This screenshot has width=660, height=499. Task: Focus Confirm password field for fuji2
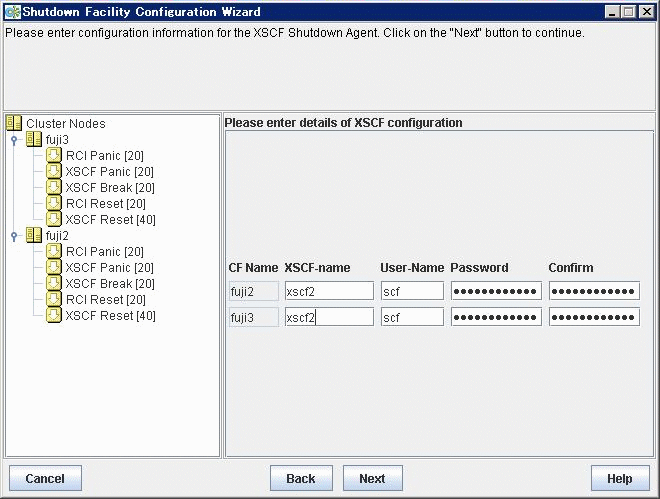(x=594, y=291)
